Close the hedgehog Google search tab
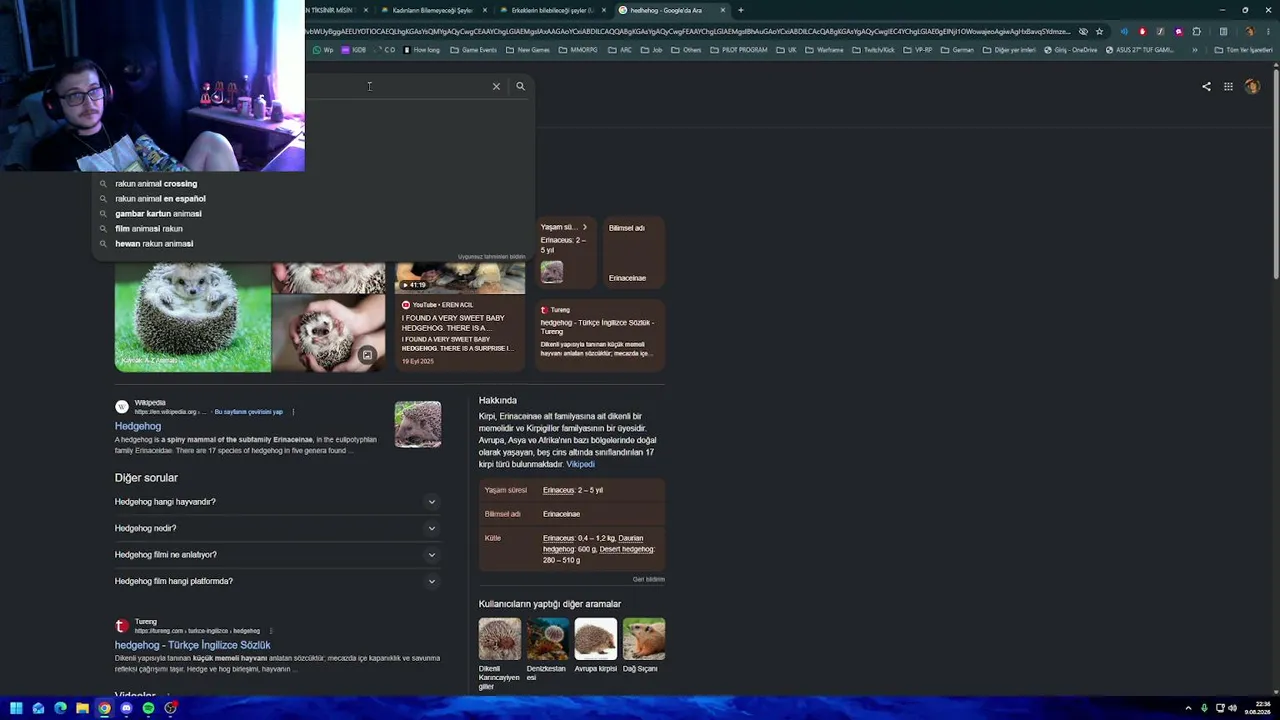The height and width of the screenshot is (720, 1280). [722, 10]
